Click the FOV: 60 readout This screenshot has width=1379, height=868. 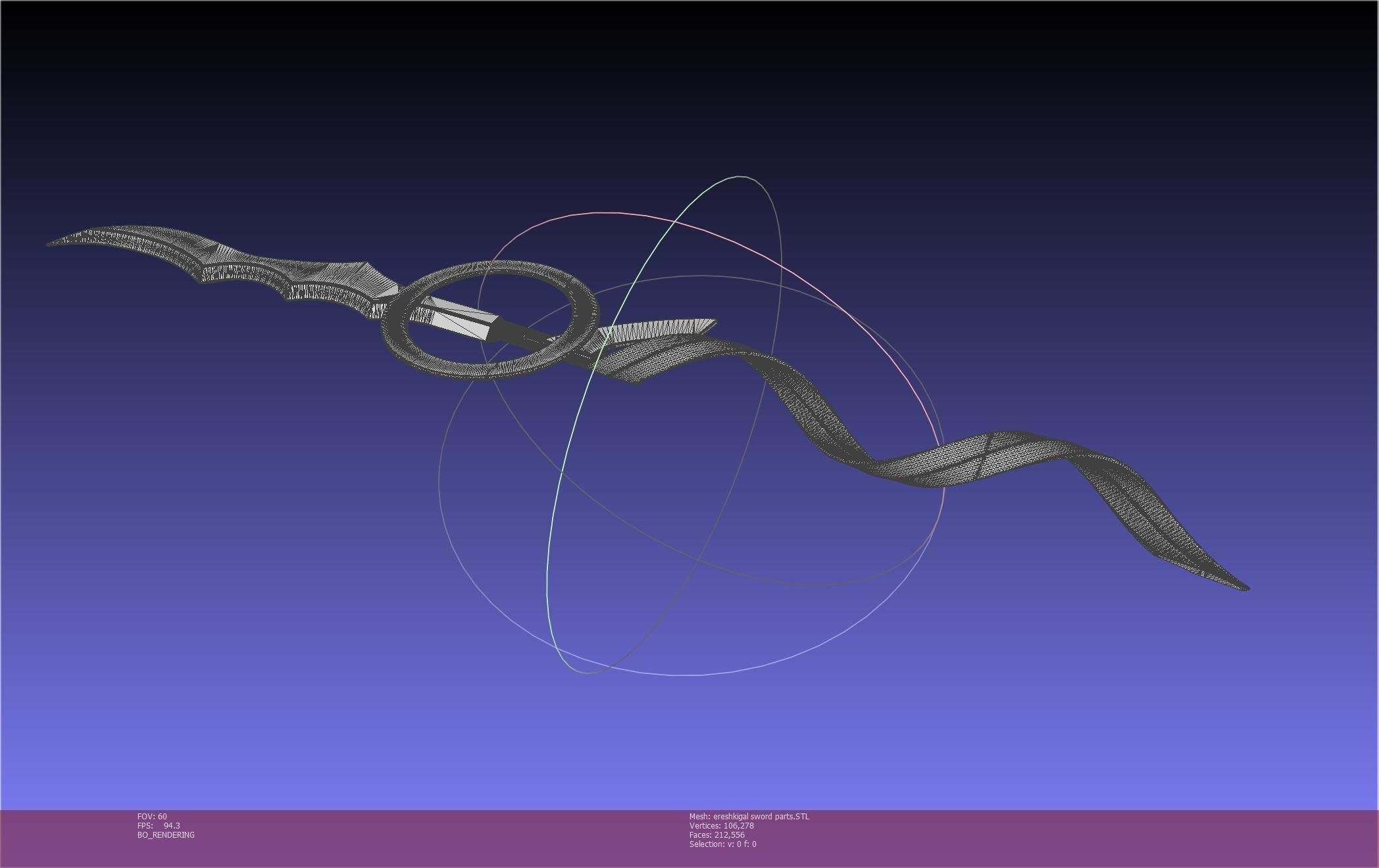point(152,816)
